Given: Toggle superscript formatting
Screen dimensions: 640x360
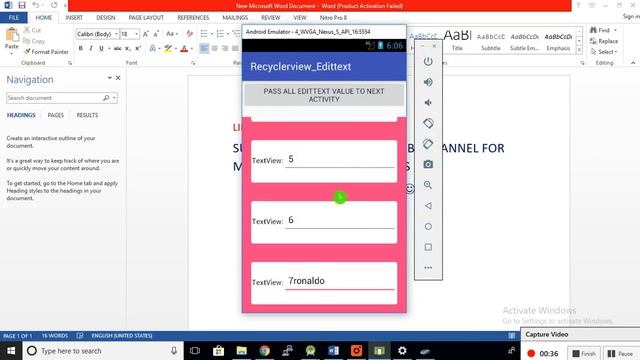Looking at the screenshot, I should point(138,49).
